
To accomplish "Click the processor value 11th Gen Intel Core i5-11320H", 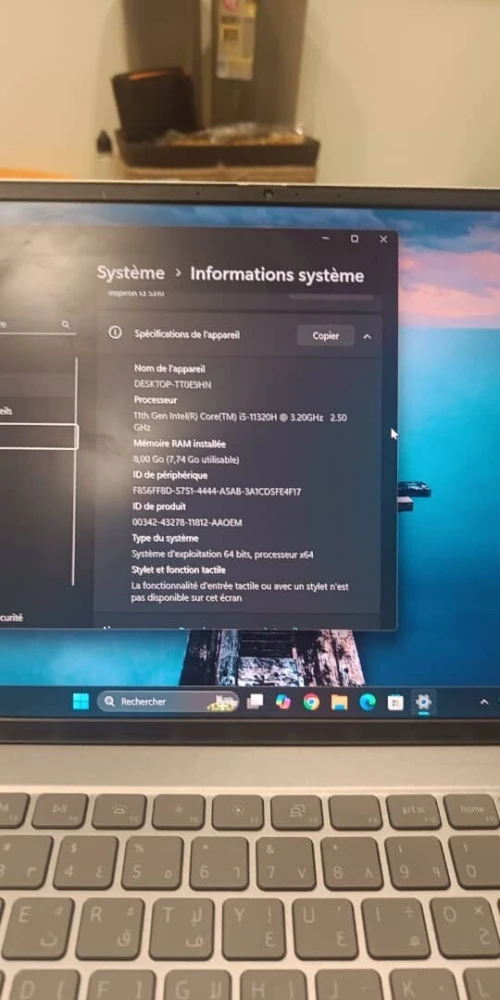I will point(240,422).
